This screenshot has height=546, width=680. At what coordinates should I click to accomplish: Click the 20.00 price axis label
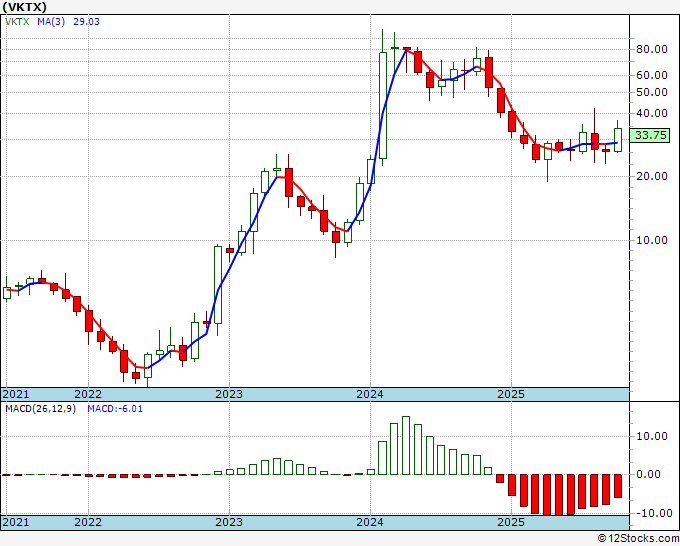pyautogui.click(x=651, y=176)
